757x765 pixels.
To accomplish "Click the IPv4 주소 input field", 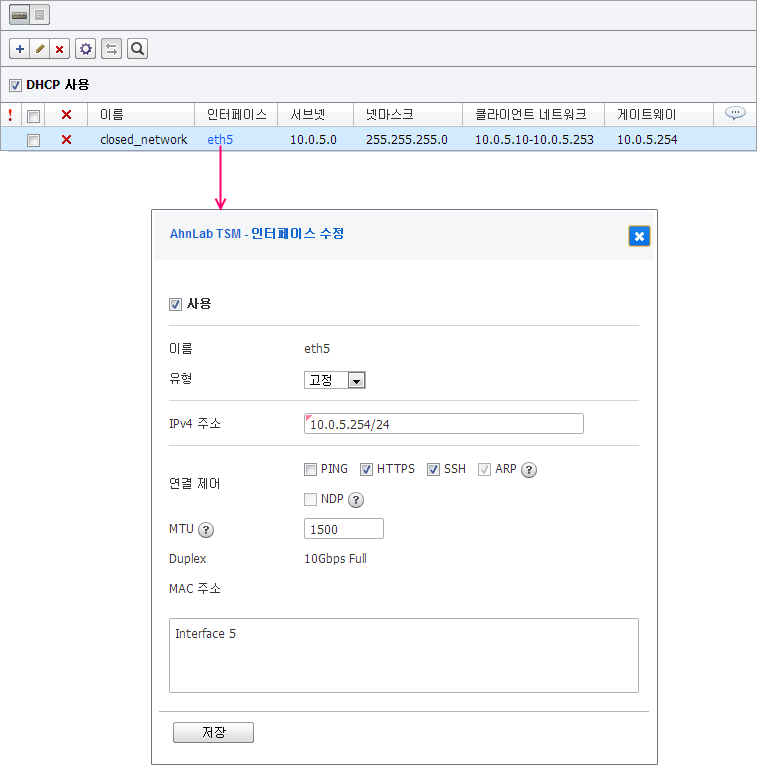I will [443, 424].
